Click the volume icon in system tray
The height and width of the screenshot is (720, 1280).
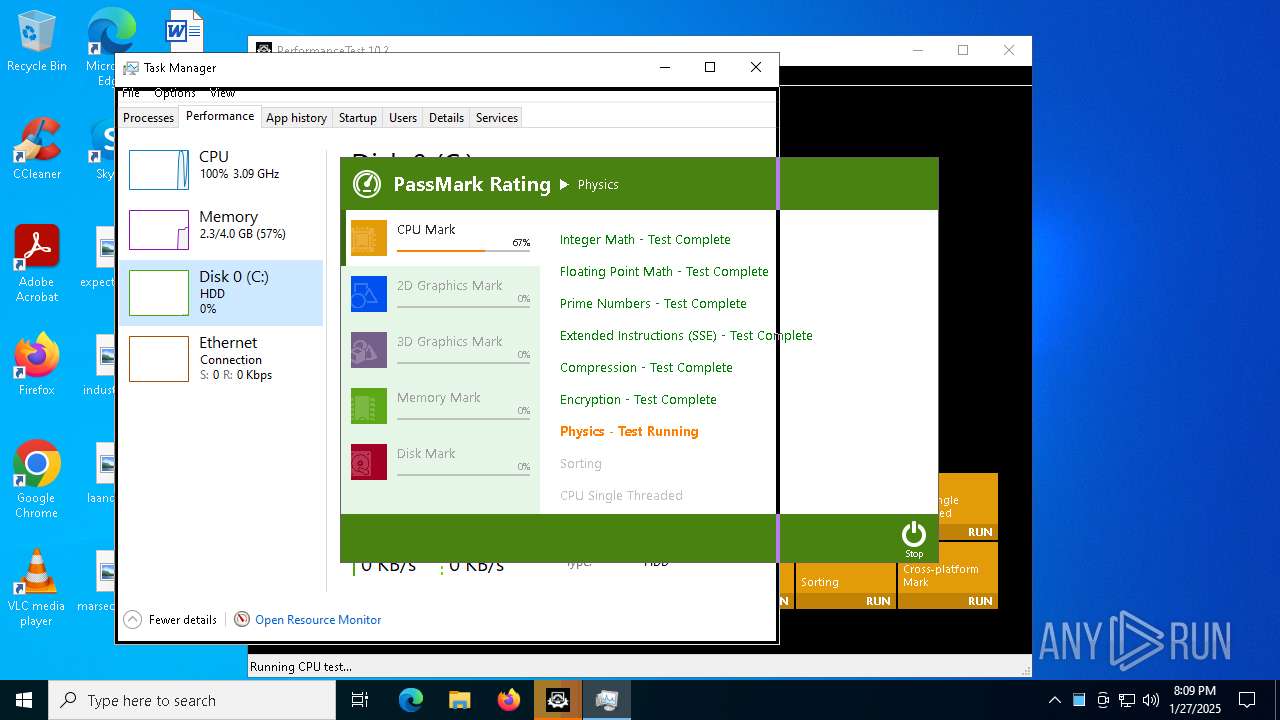[x=1151, y=700]
